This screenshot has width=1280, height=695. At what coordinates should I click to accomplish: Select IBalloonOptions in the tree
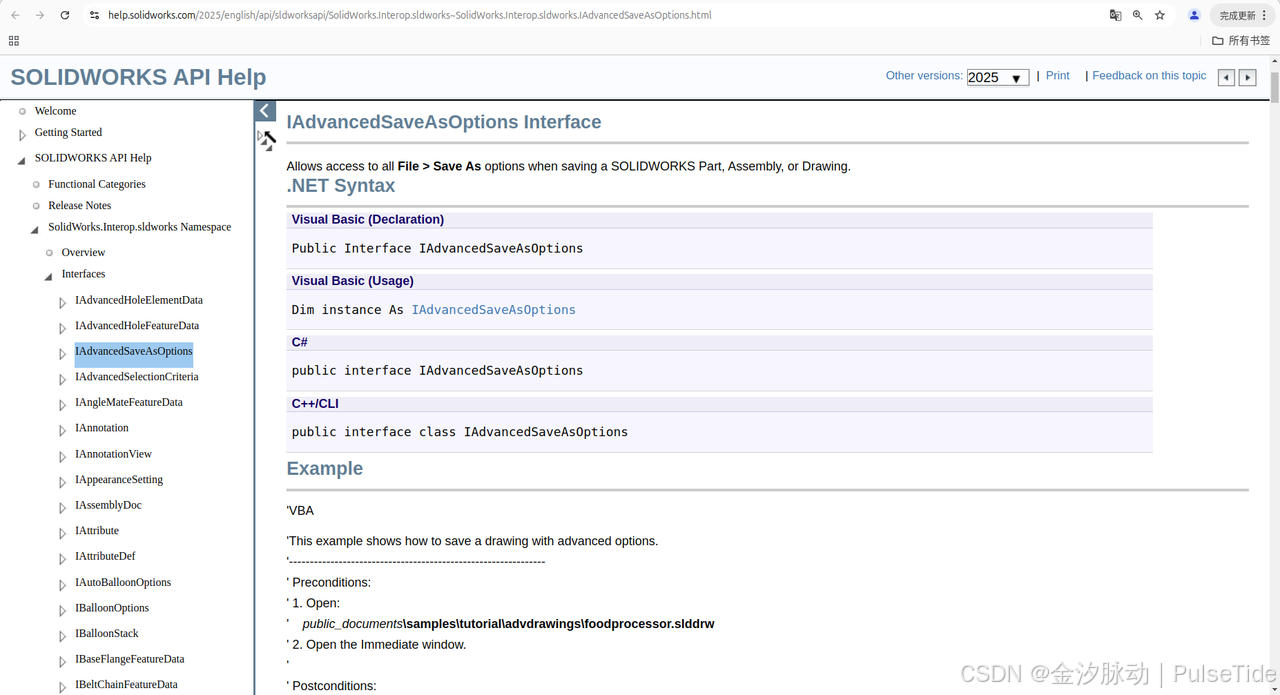(x=112, y=608)
